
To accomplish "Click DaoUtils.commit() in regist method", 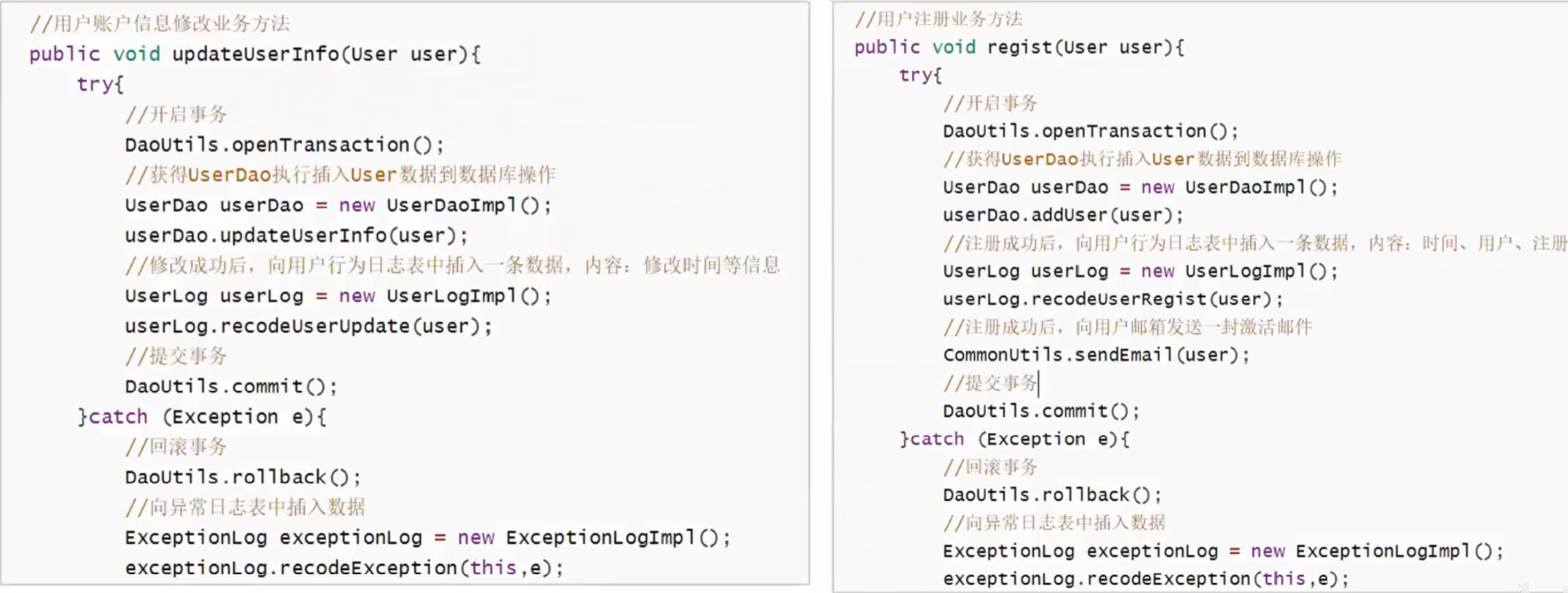I will 1041,411.
